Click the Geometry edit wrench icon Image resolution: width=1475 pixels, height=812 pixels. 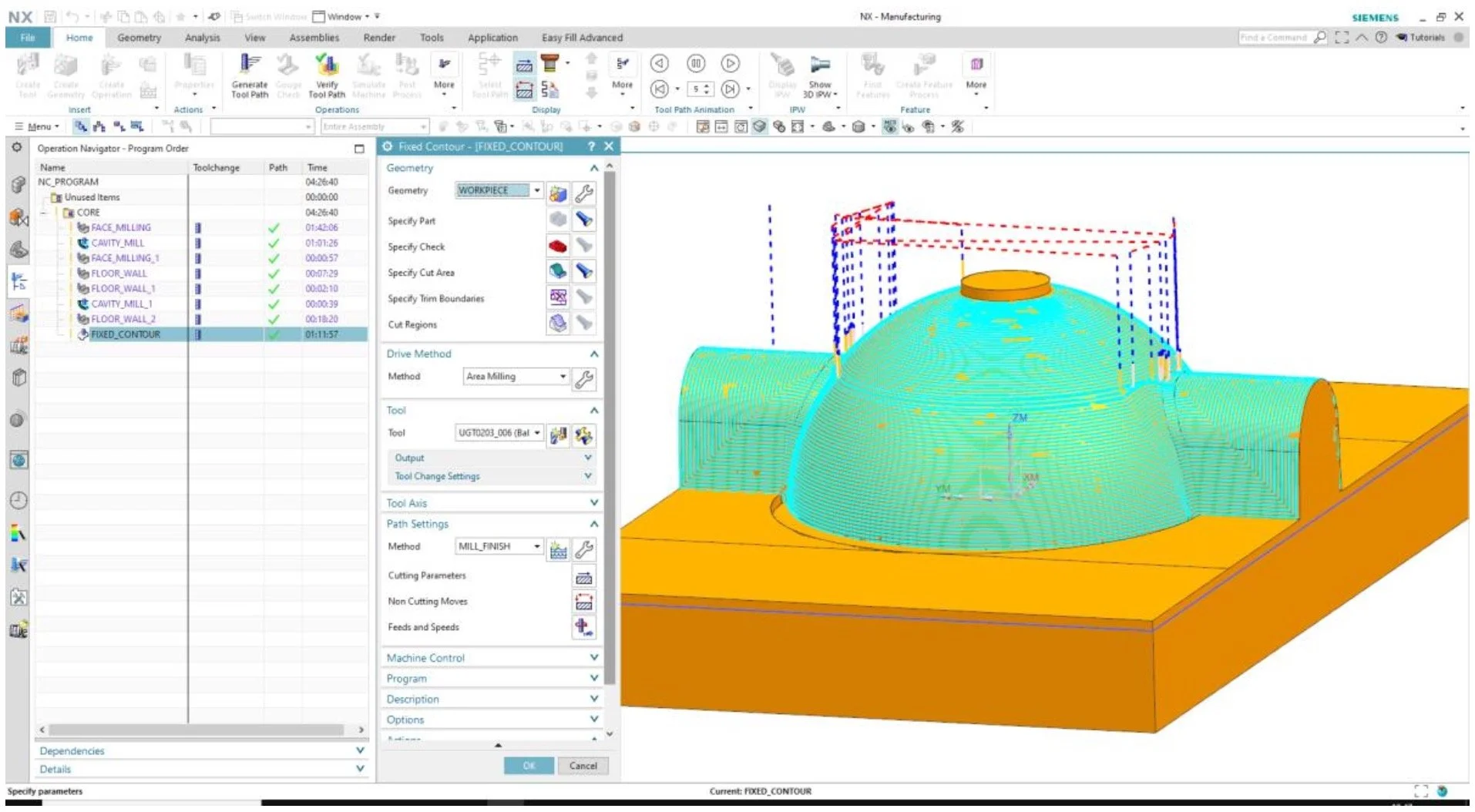584,193
